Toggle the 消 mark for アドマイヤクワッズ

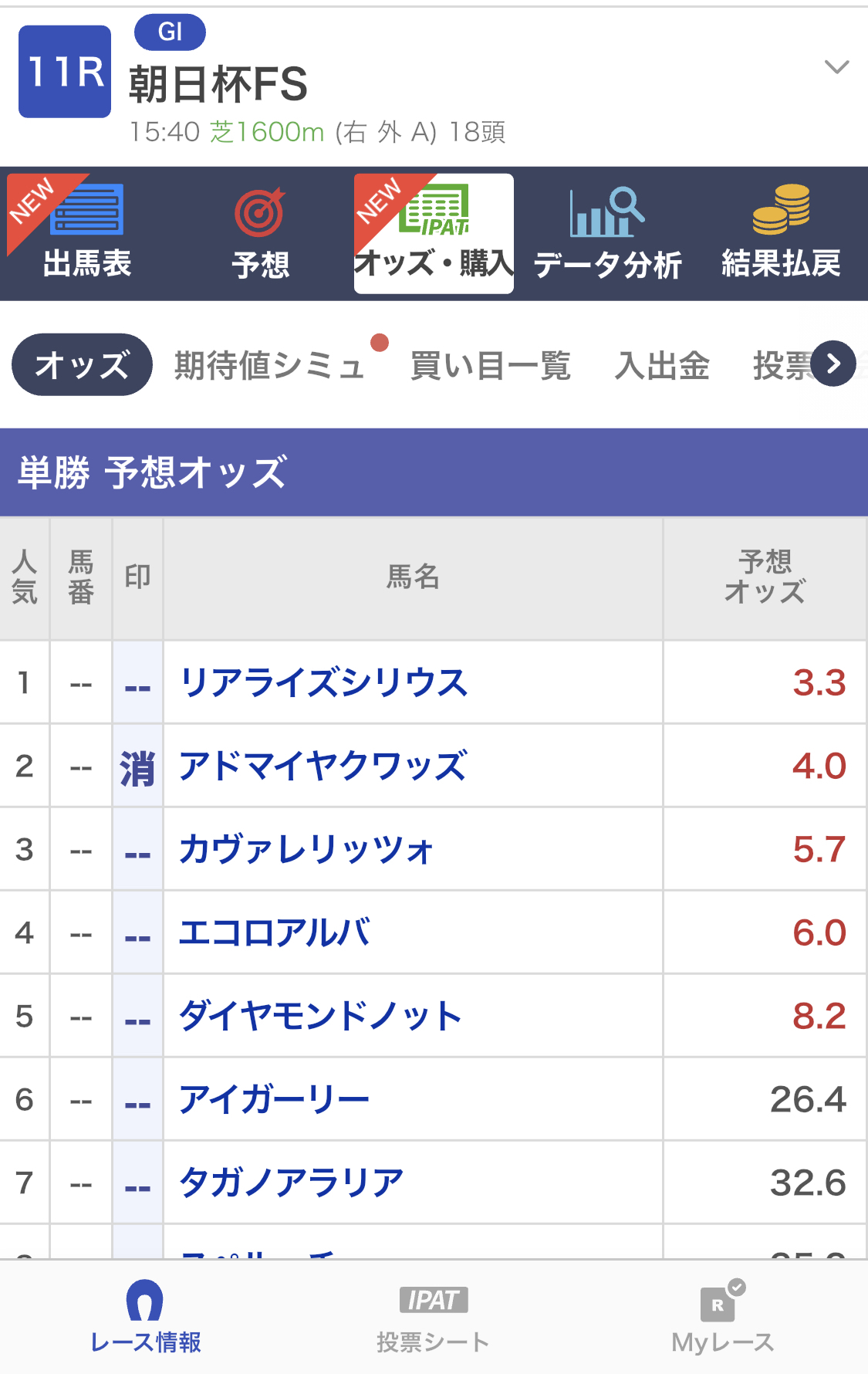(x=137, y=768)
